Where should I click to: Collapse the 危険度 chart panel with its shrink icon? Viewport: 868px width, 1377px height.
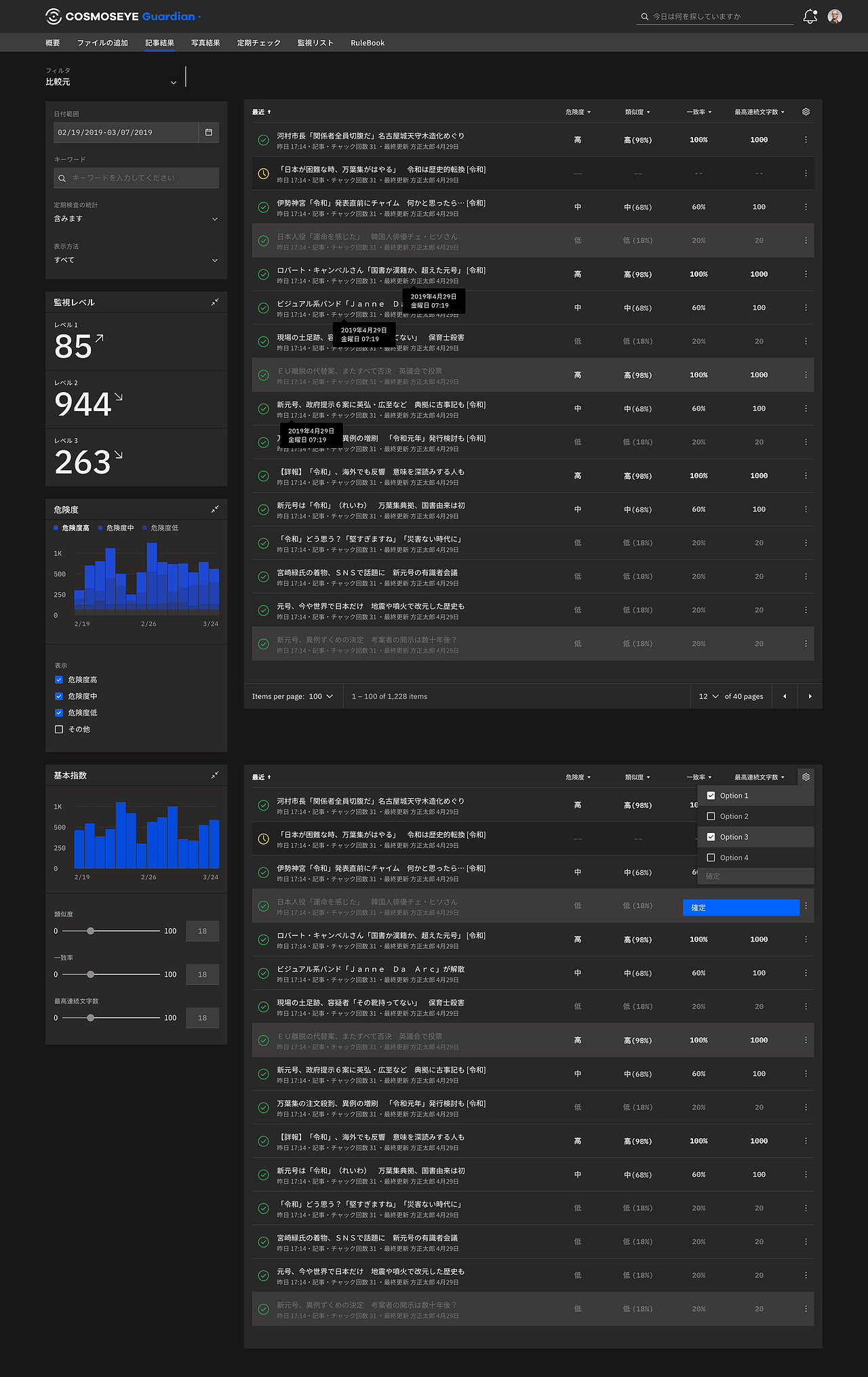(x=215, y=509)
